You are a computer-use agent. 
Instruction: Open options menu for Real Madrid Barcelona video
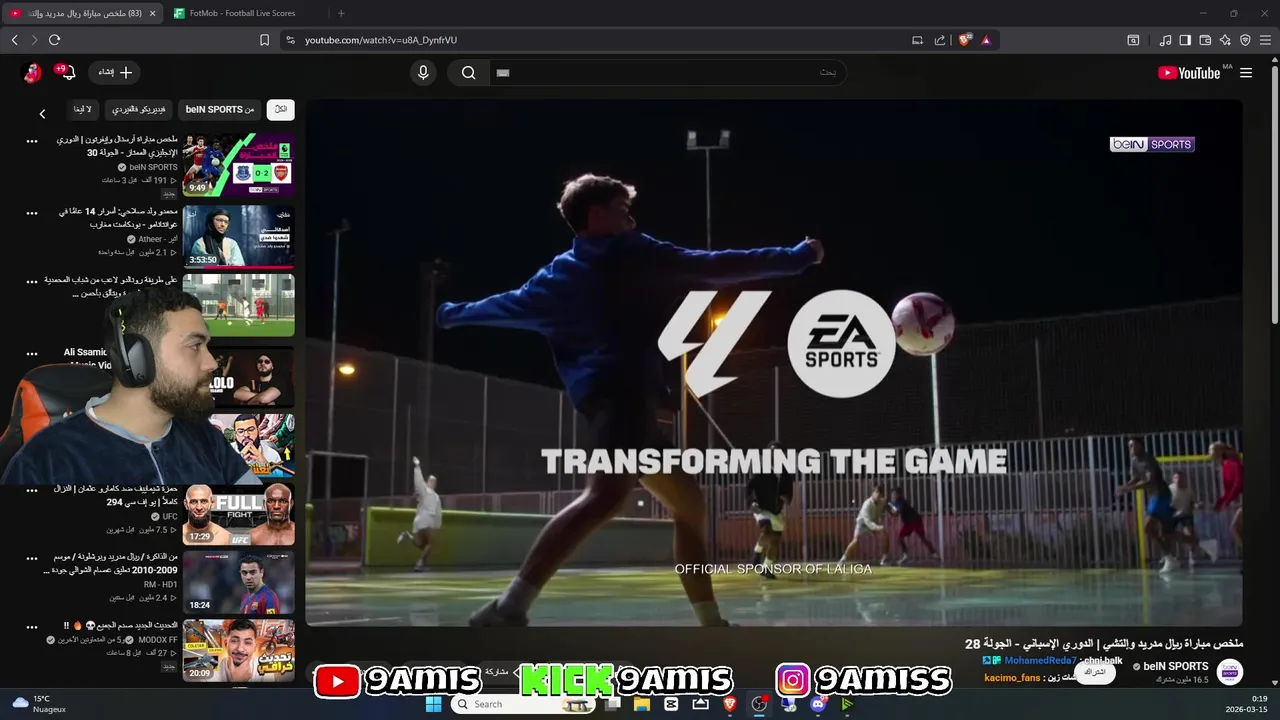pyautogui.click(x=32, y=559)
